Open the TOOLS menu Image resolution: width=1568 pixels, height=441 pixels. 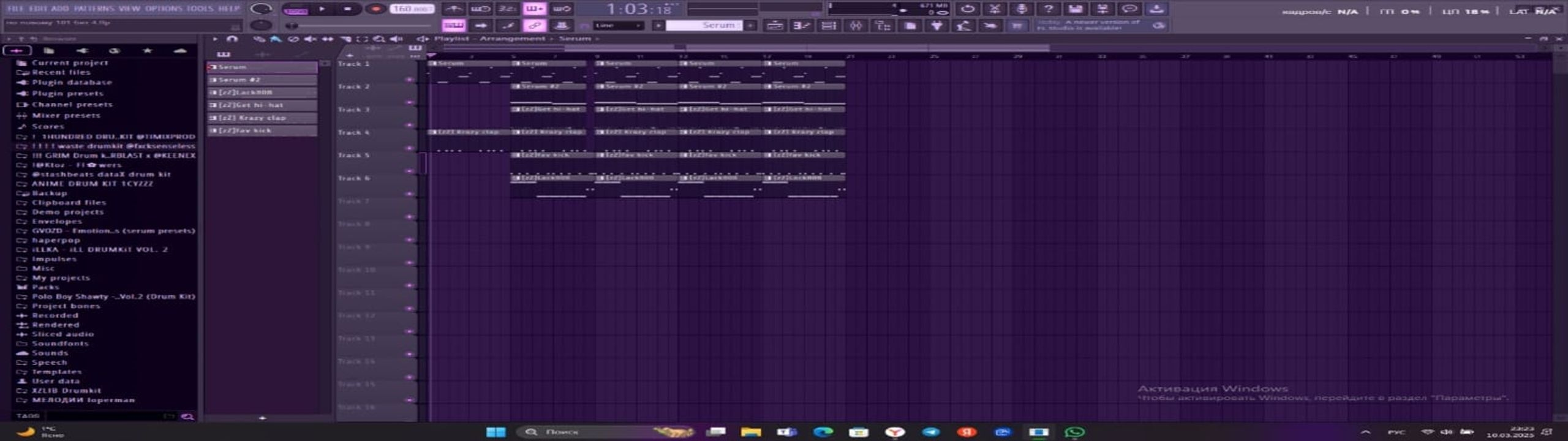point(200,9)
